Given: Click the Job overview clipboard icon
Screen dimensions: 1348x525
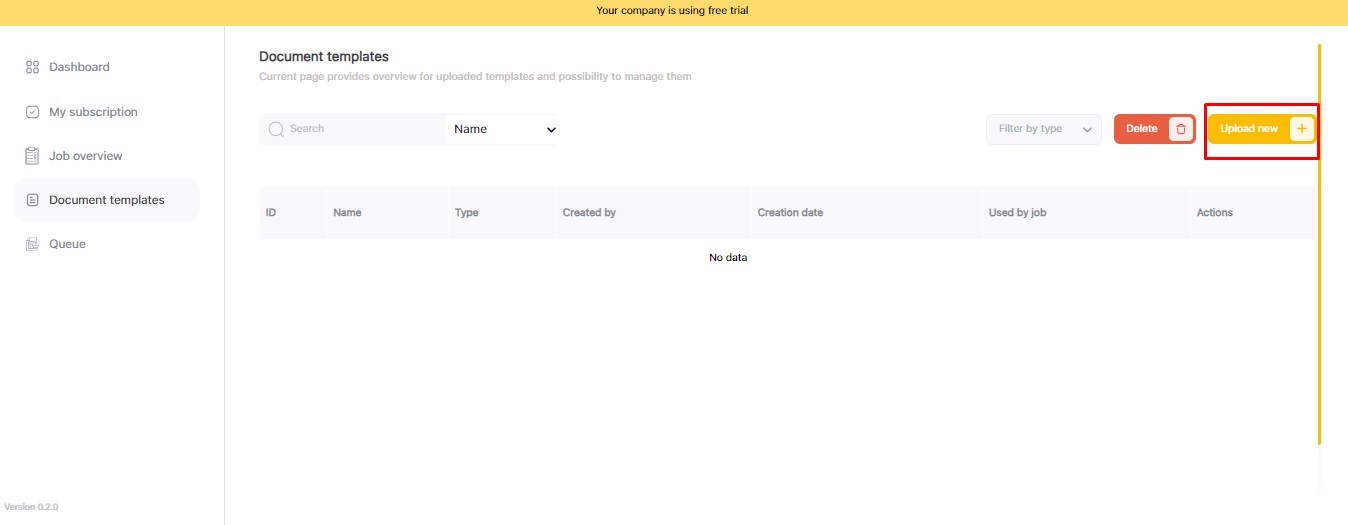Looking at the screenshot, I should click(x=32, y=156).
